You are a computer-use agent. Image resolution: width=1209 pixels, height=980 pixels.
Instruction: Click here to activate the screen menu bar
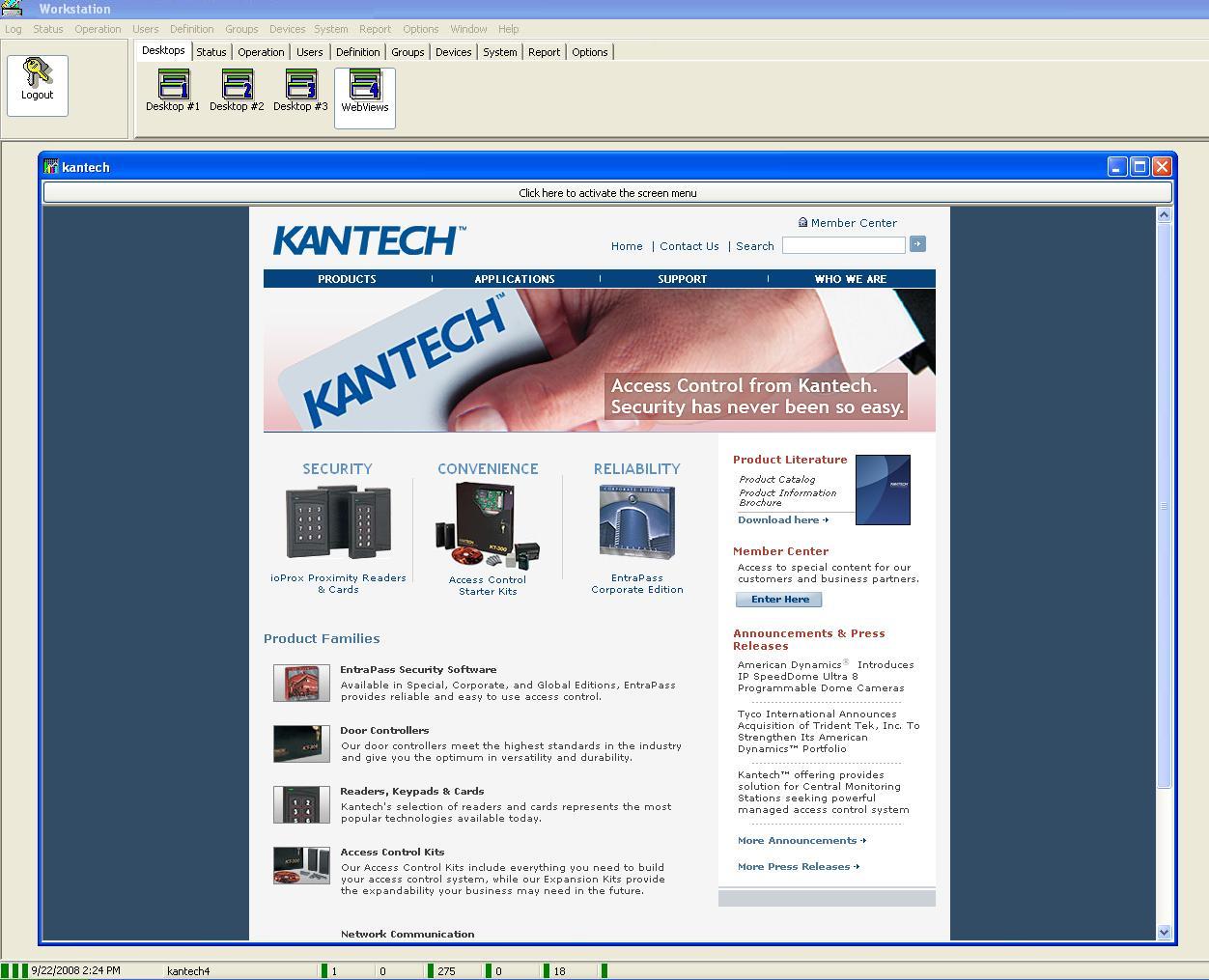click(607, 193)
